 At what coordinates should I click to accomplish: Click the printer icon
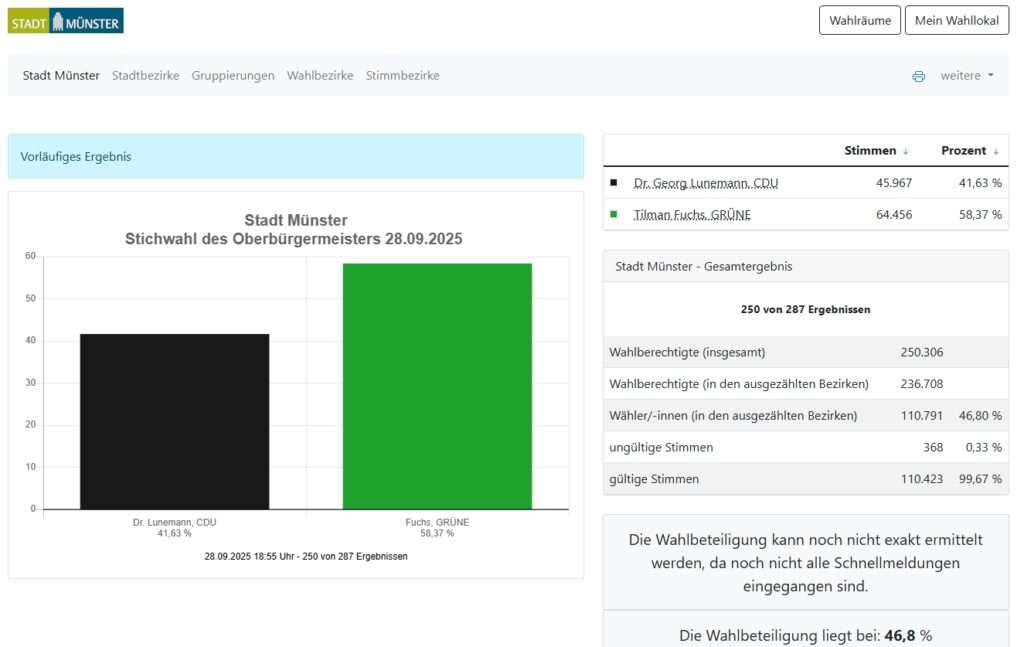pos(918,76)
